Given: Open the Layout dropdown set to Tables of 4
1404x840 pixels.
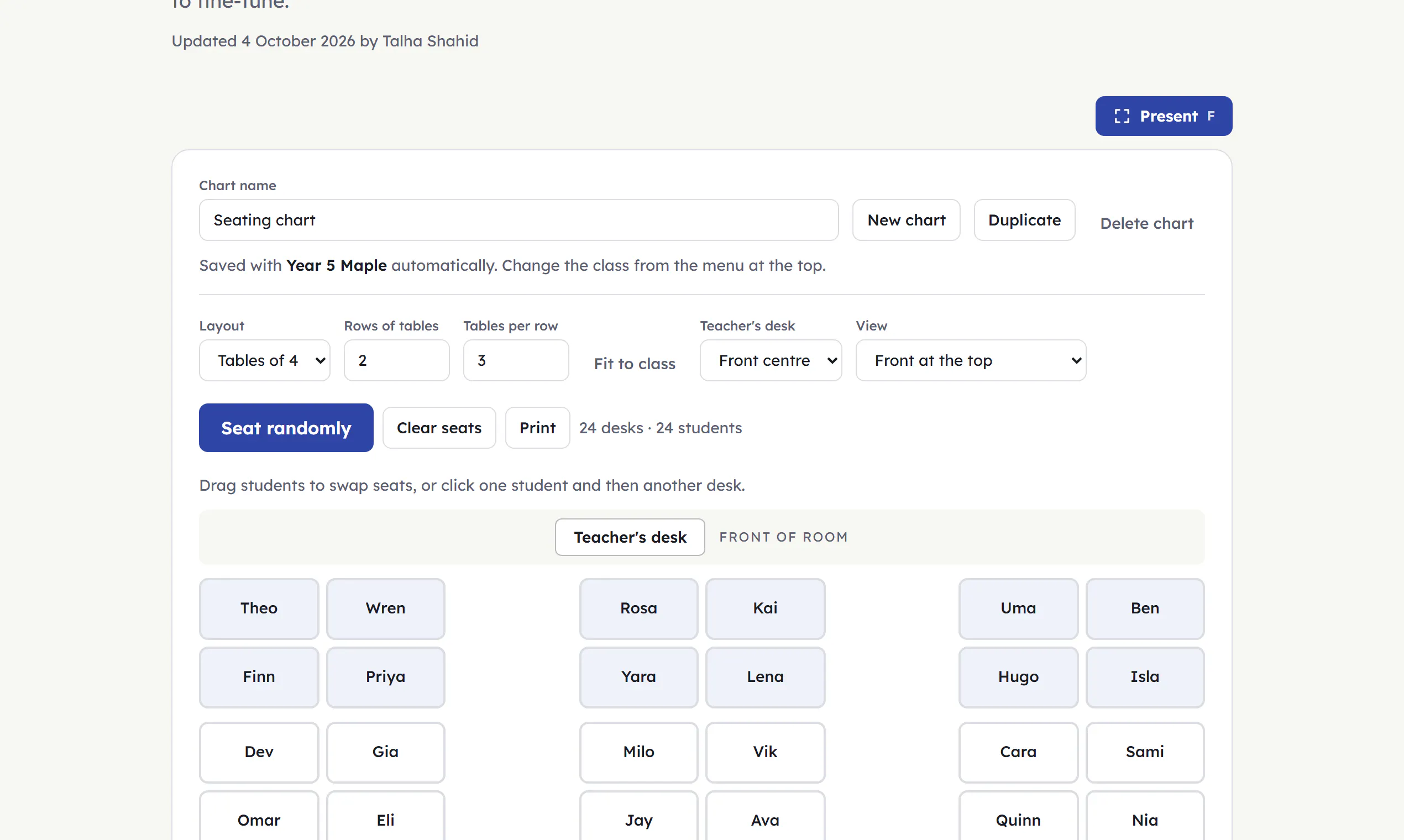Looking at the screenshot, I should 264,360.
